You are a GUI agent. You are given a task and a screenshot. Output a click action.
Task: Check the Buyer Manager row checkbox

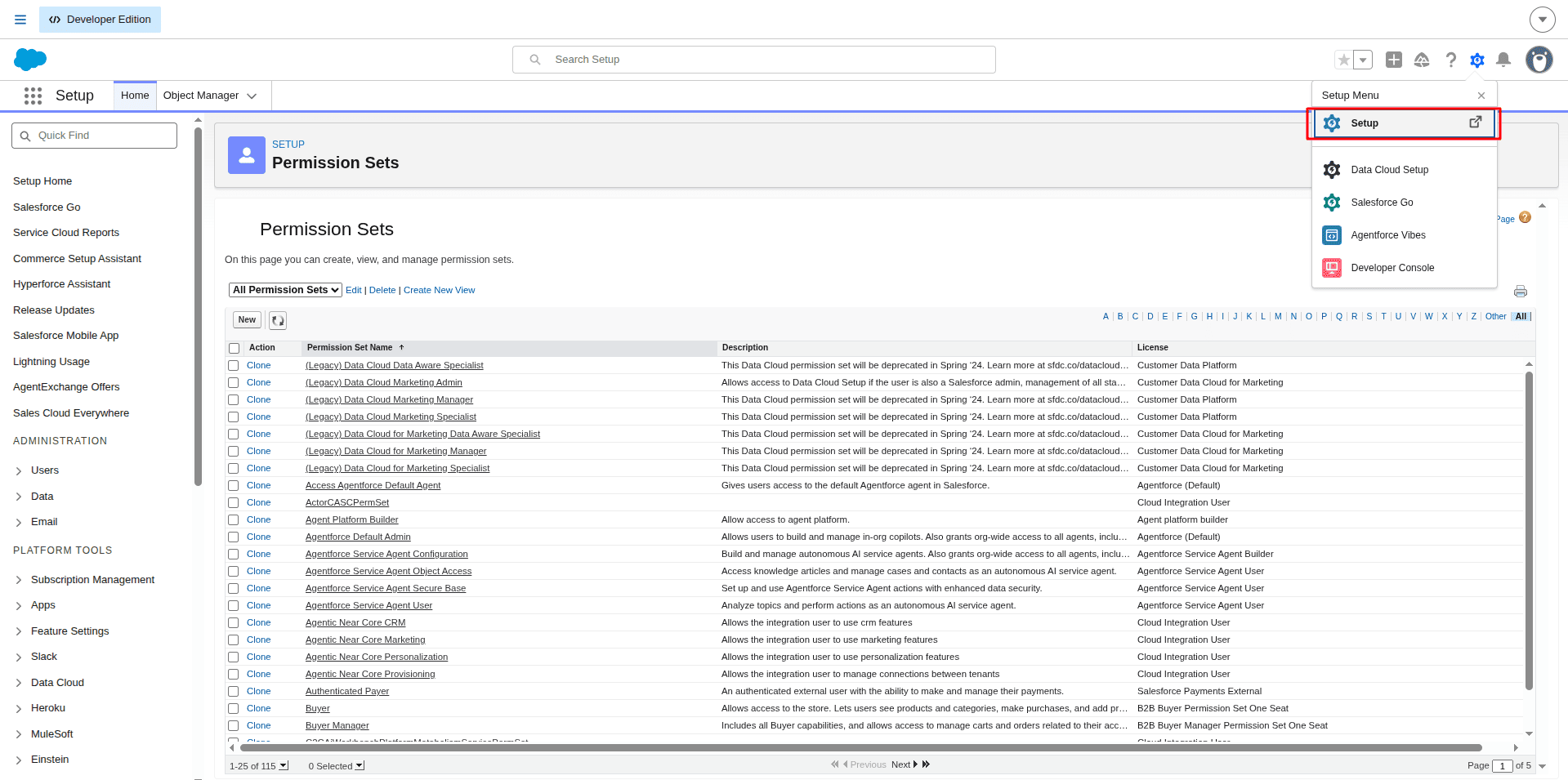[x=234, y=726]
